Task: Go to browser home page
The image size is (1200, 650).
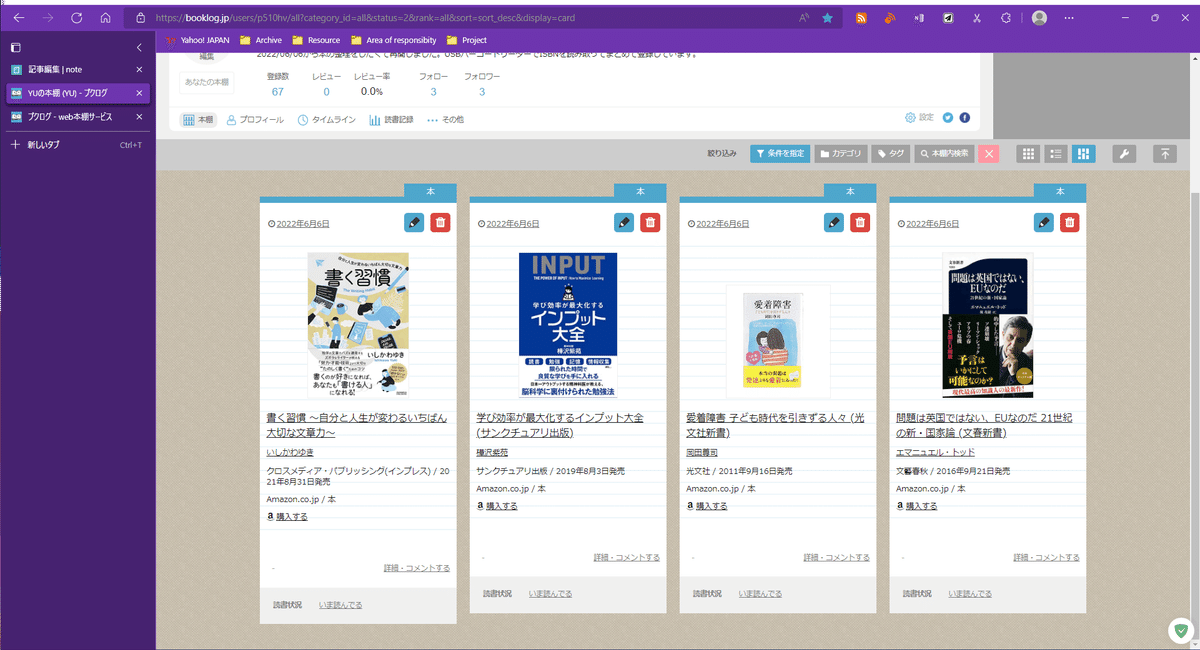Action: (106, 18)
